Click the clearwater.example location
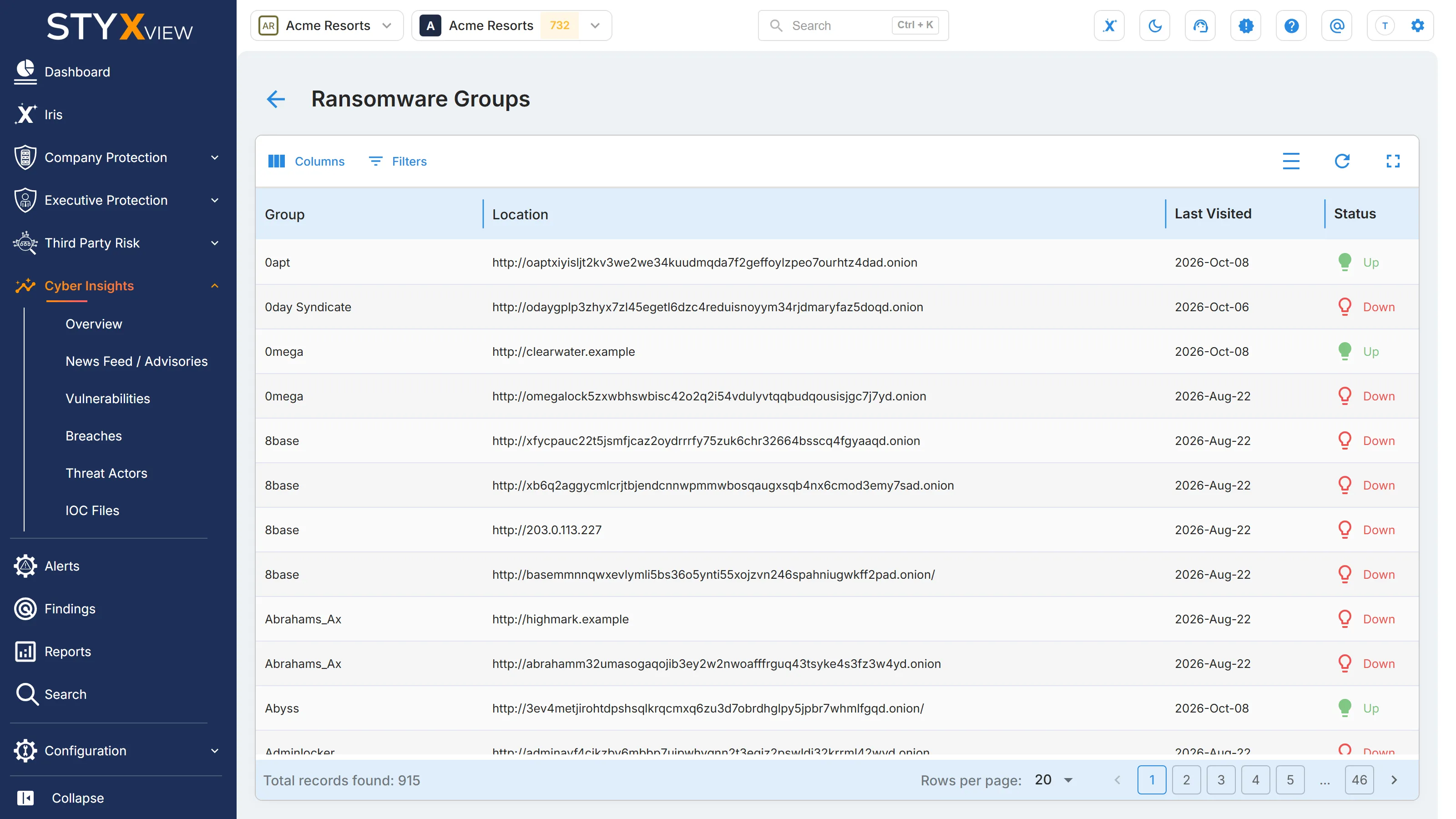Image resolution: width=1456 pixels, height=819 pixels. coord(564,352)
